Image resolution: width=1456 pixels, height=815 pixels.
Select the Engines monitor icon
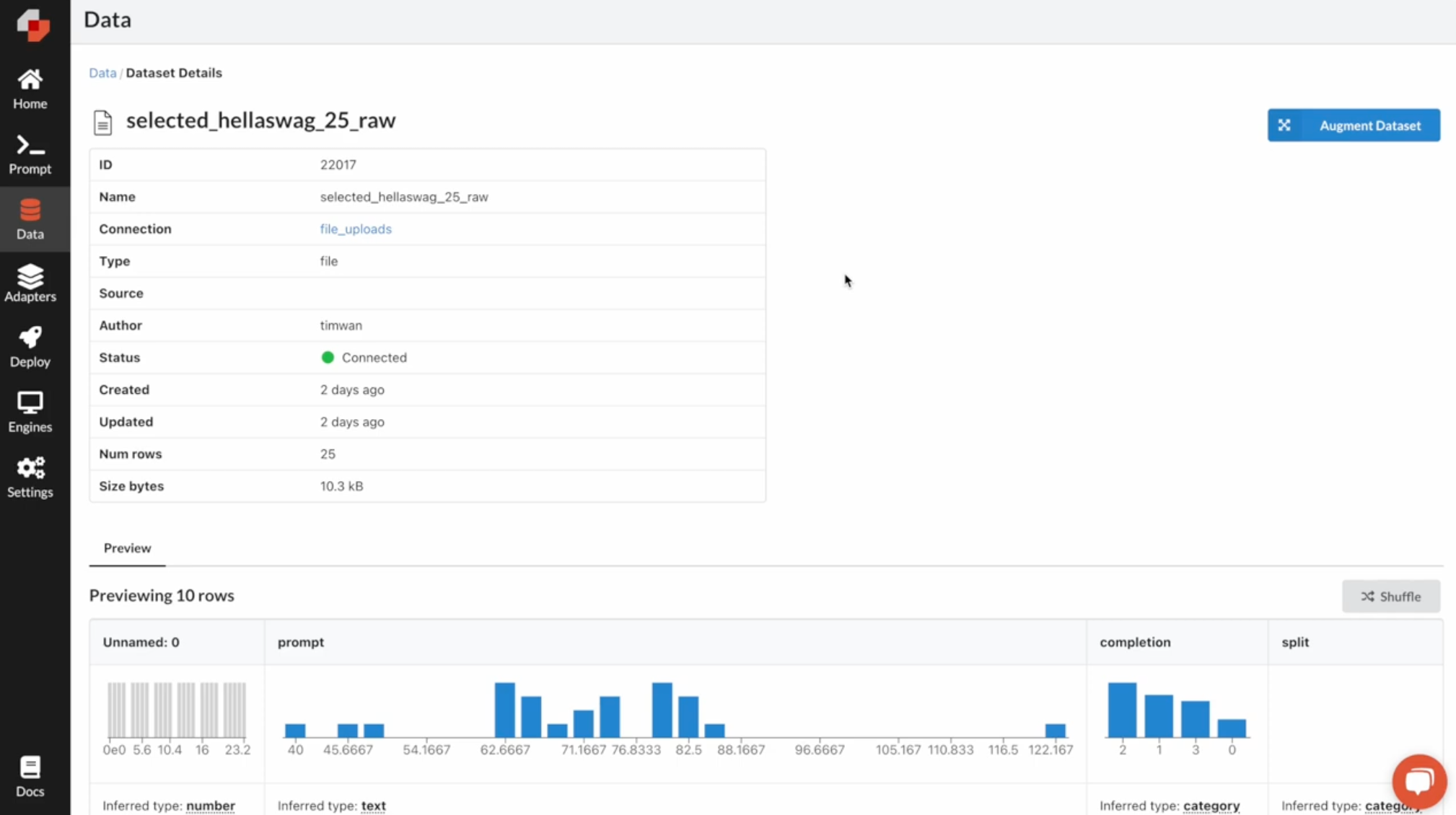click(x=30, y=411)
